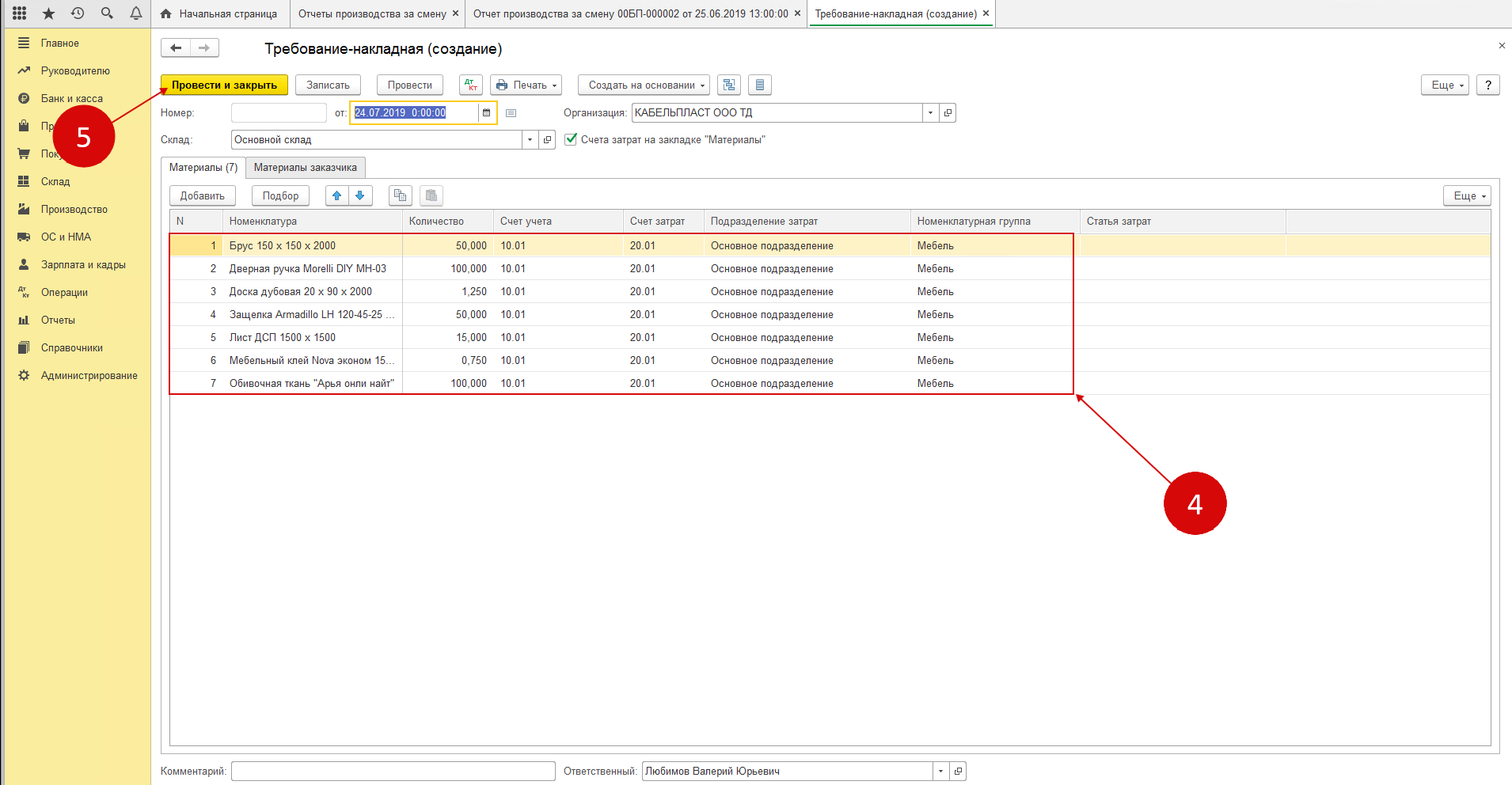Viewport: 1512px width, 785px height.
Task: Open table Еще menu
Action: coord(1468,195)
